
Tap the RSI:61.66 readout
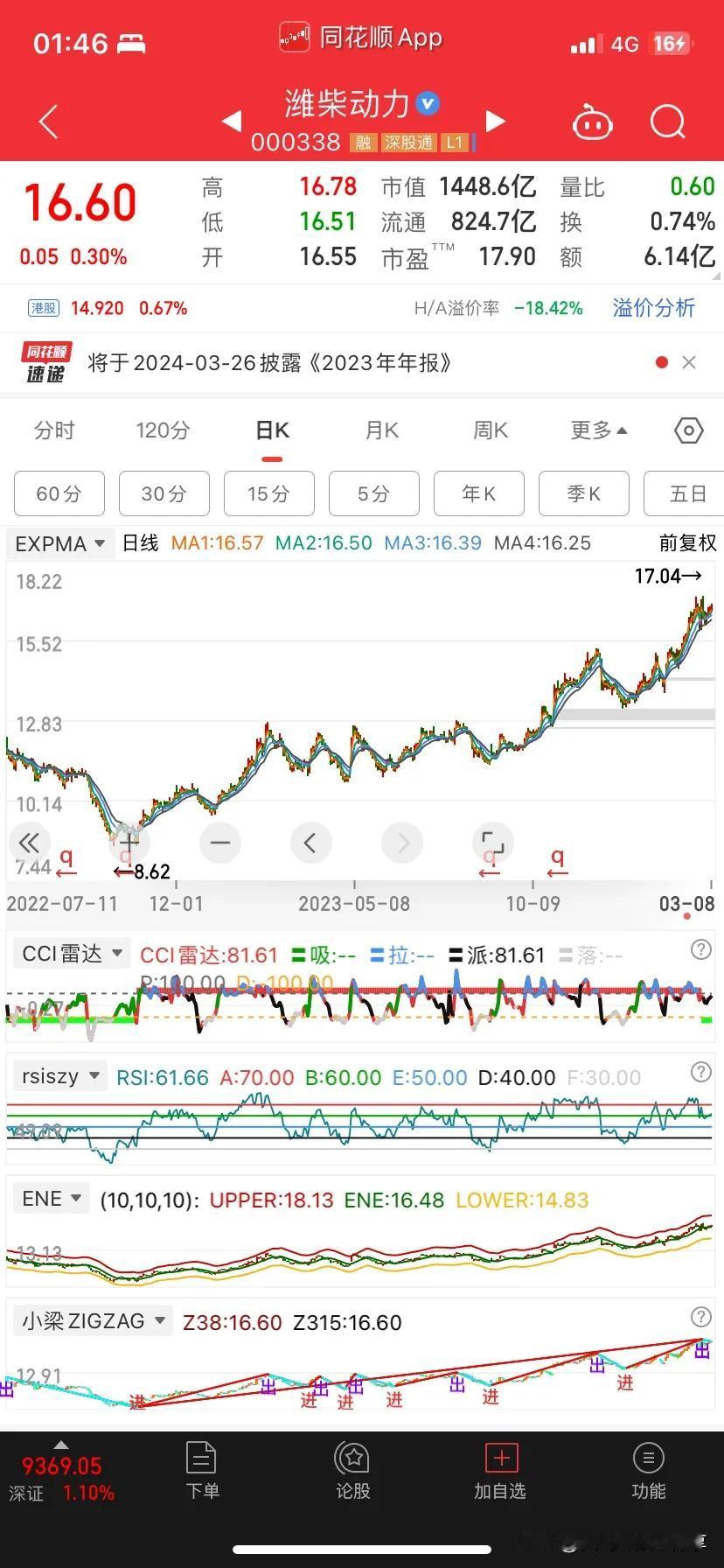coord(163,1078)
